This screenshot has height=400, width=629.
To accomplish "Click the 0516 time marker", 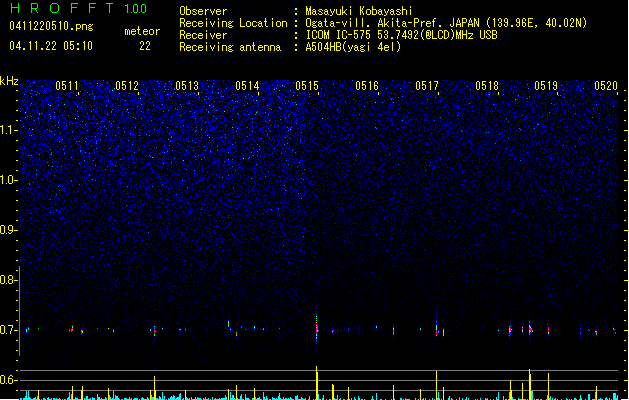I will coord(367,86).
